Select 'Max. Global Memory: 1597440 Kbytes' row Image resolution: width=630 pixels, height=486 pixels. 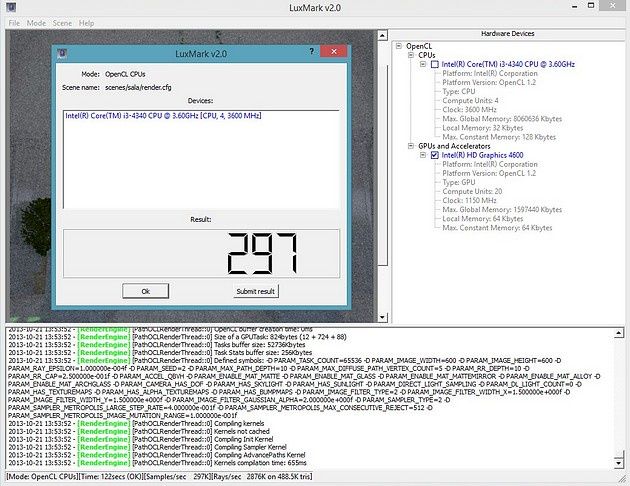(x=502, y=210)
